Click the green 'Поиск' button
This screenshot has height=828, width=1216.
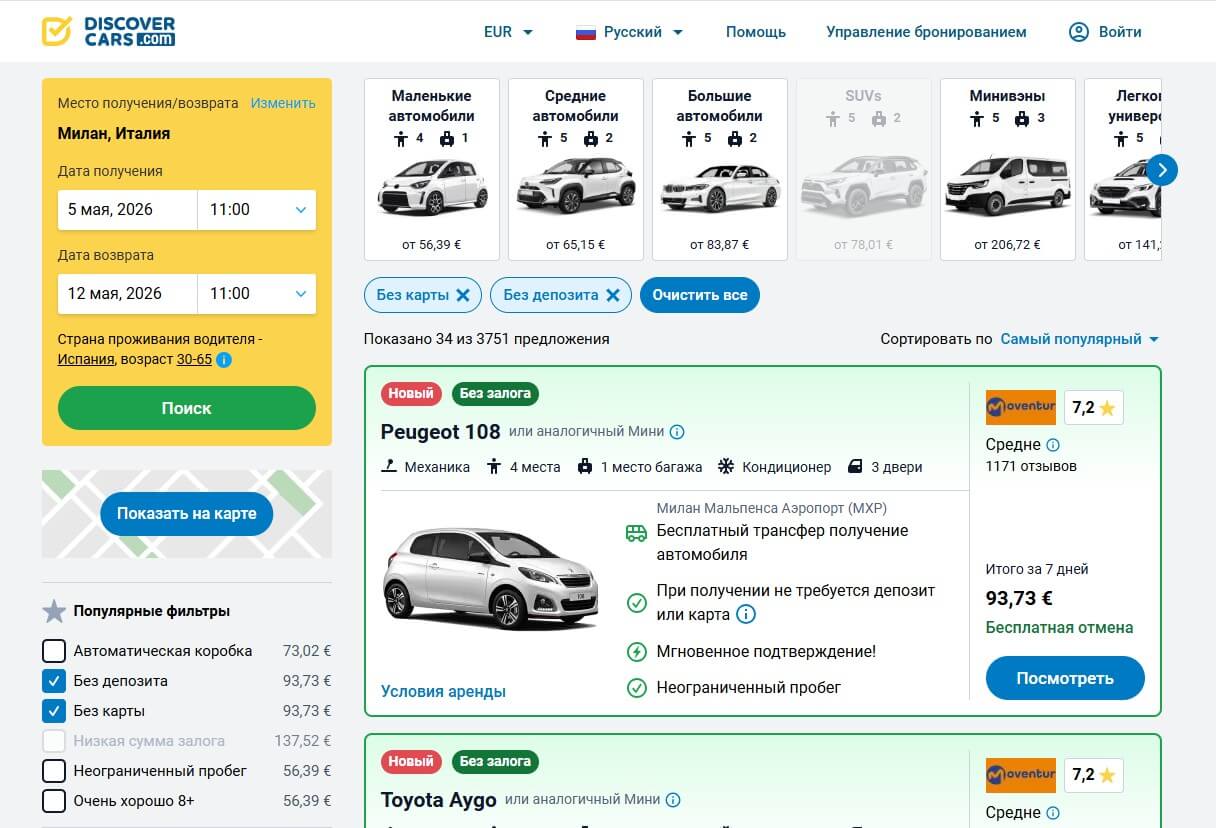point(187,408)
